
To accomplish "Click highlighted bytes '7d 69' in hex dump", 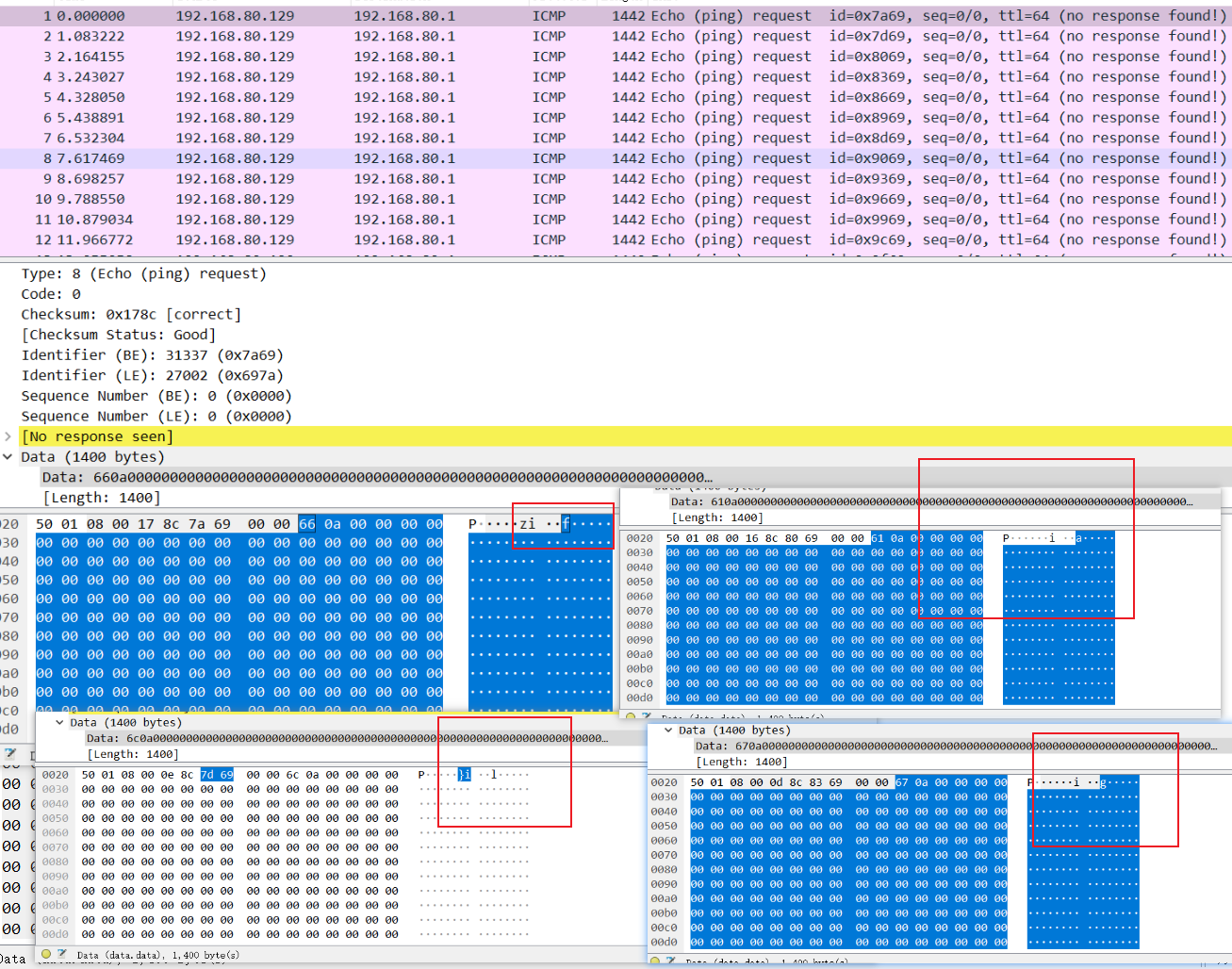I will 217,775.
